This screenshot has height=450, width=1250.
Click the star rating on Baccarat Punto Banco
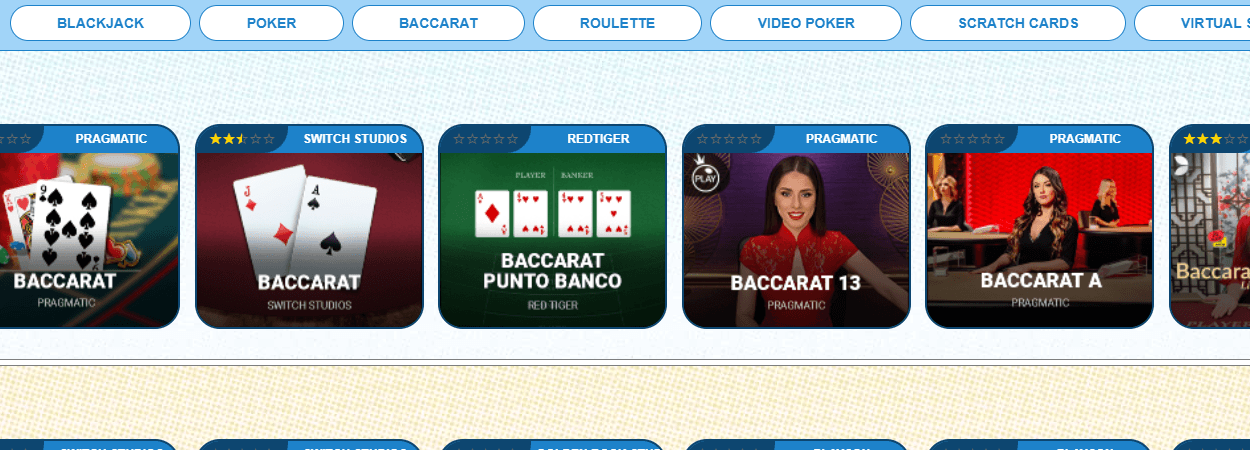click(485, 139)
